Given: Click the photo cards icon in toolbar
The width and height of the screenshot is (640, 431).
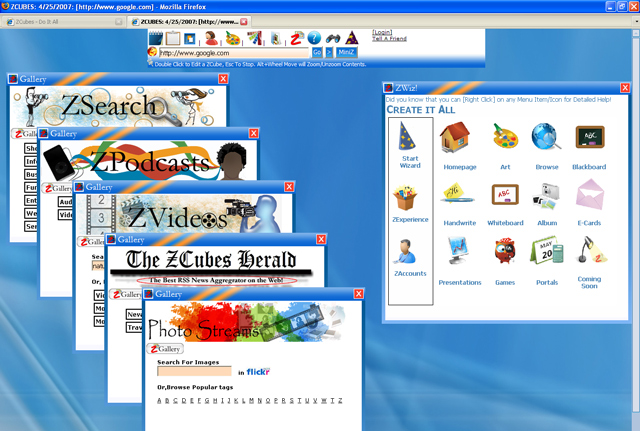Looking at the screenshot, I should coord(276,39).
